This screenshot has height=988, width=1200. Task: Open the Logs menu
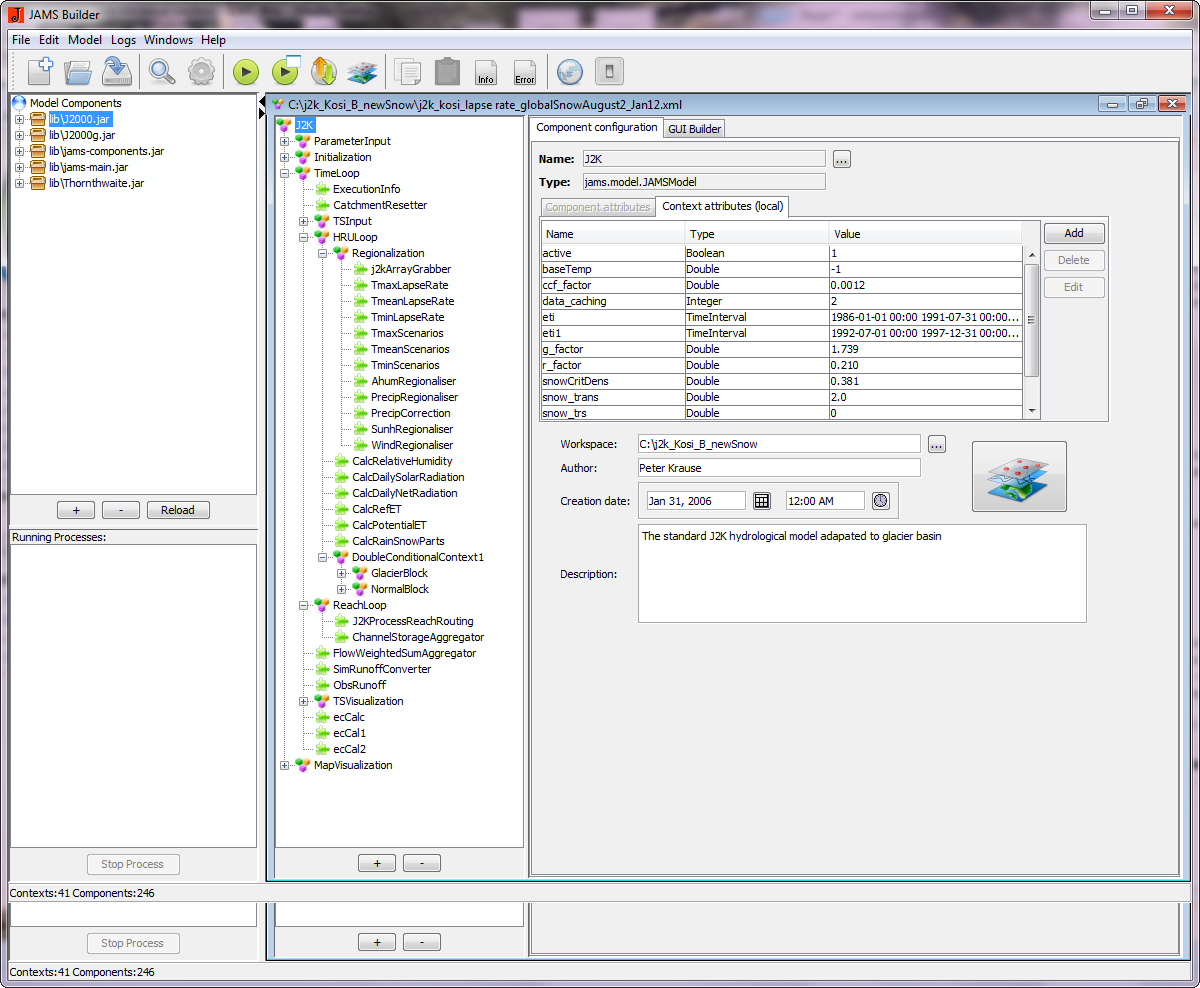[123, 40]
